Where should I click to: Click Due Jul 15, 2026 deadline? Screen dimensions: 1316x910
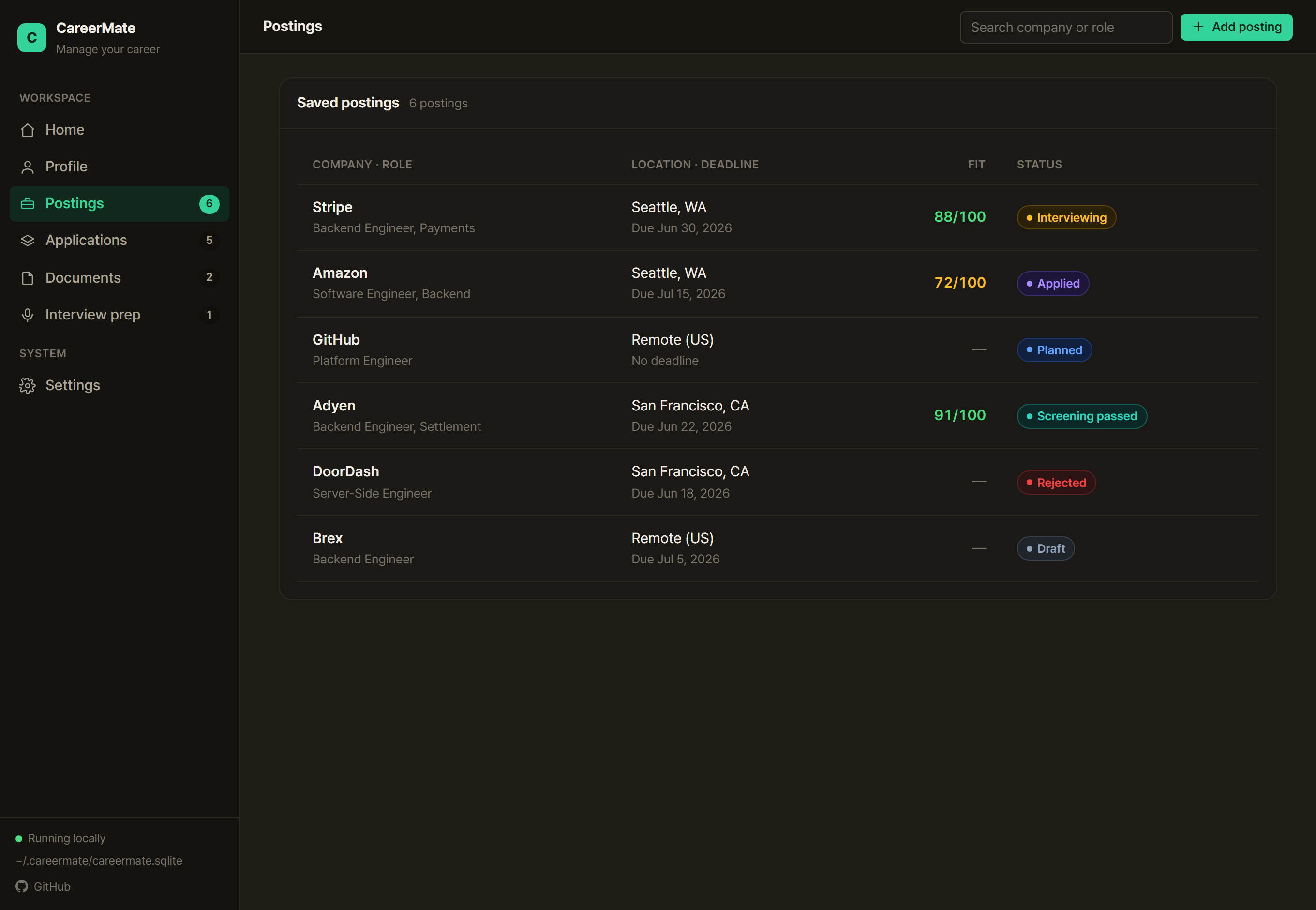(678, 294)
